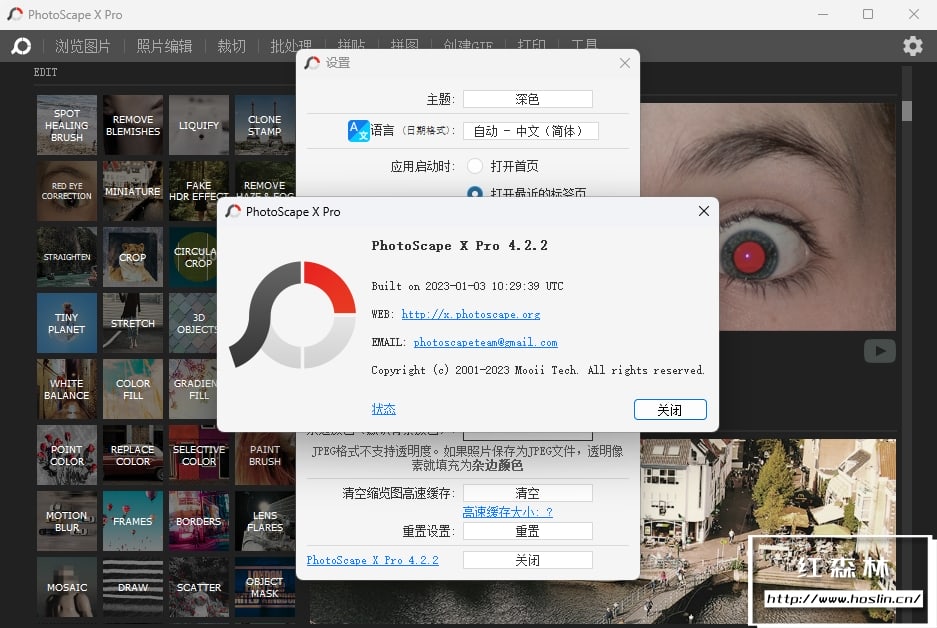Screen dimensions: 937x628
Task: Switch to the 浏览图片 viewer tab
Action: click(83, 46)
